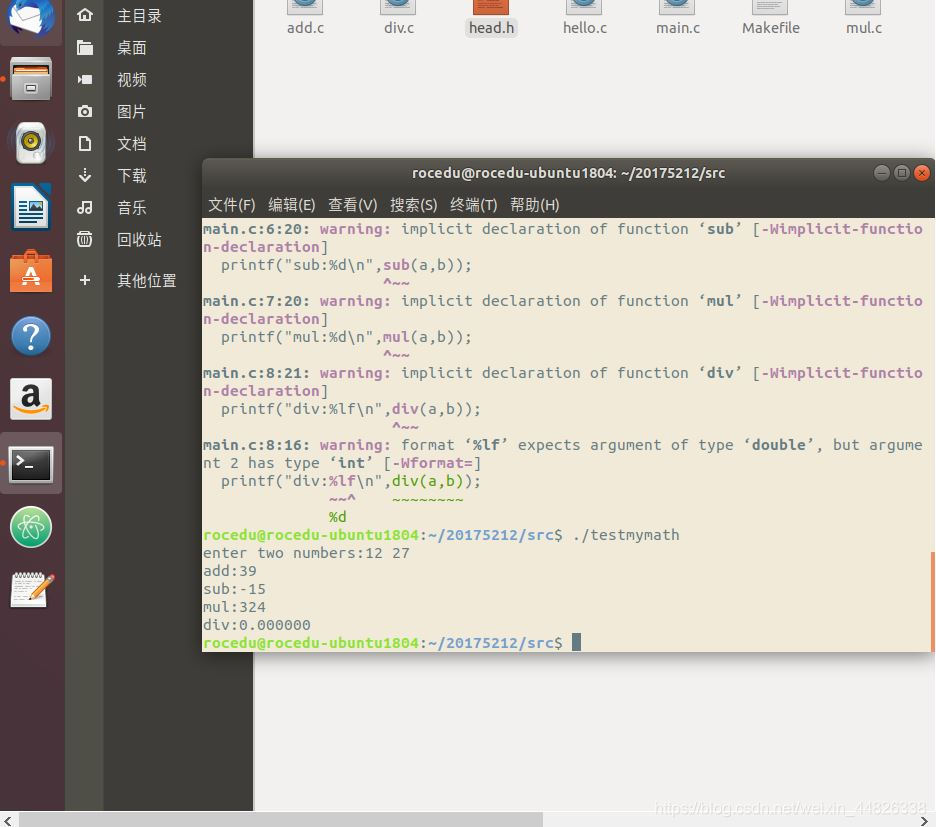Click the terminal title bar text
The image size is (936, 827).
[x=568, y=173]
